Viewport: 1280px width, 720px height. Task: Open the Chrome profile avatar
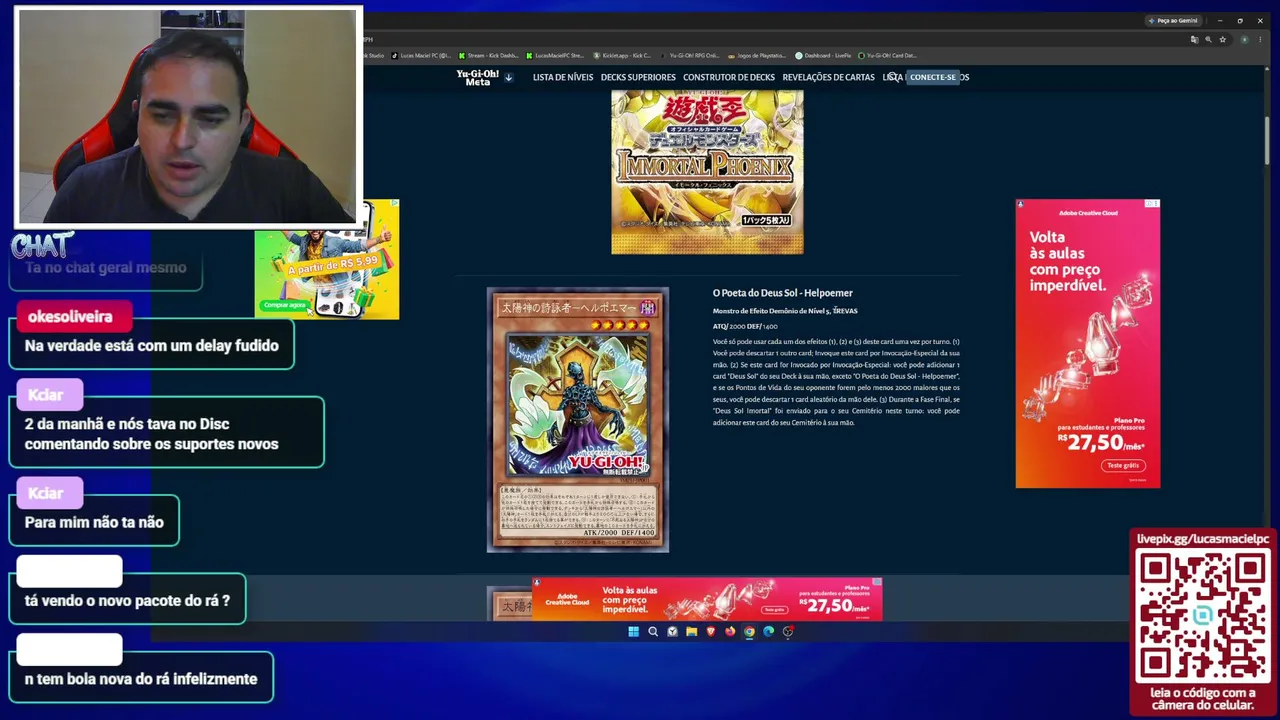(1244, 40)
